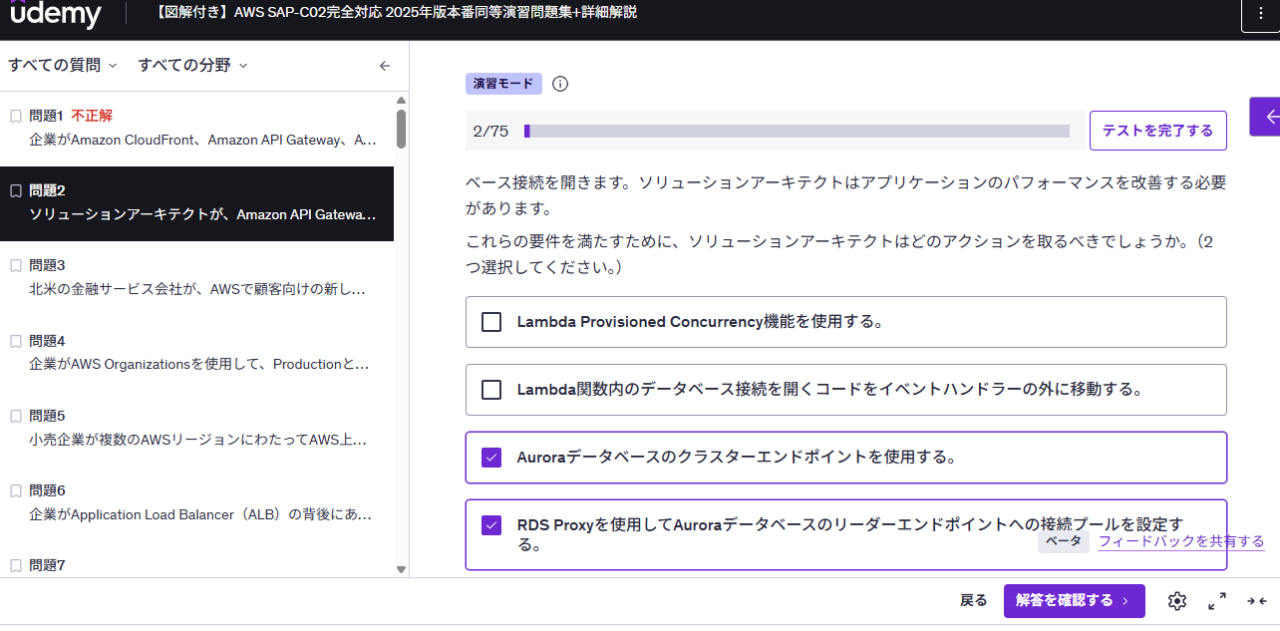Image resolution: width=1280 pixels, height=631 pixels.
Task: Click the 解答を確認する button
Action: pyautogui.click(x=1074, y=601)
